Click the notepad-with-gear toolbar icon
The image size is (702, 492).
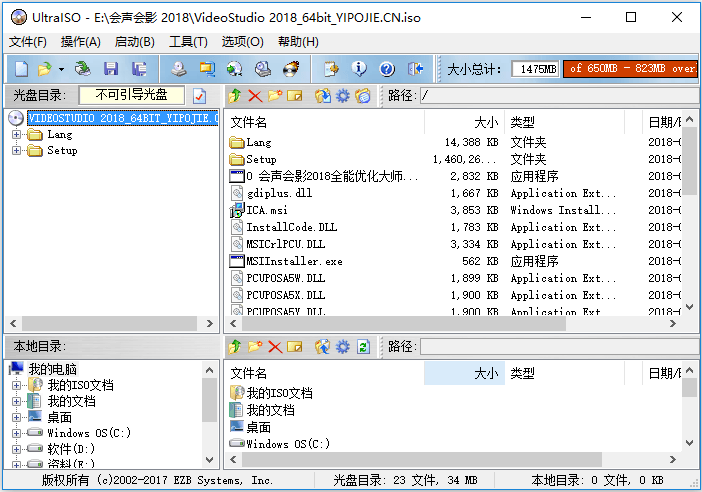[x=331, y=69]
